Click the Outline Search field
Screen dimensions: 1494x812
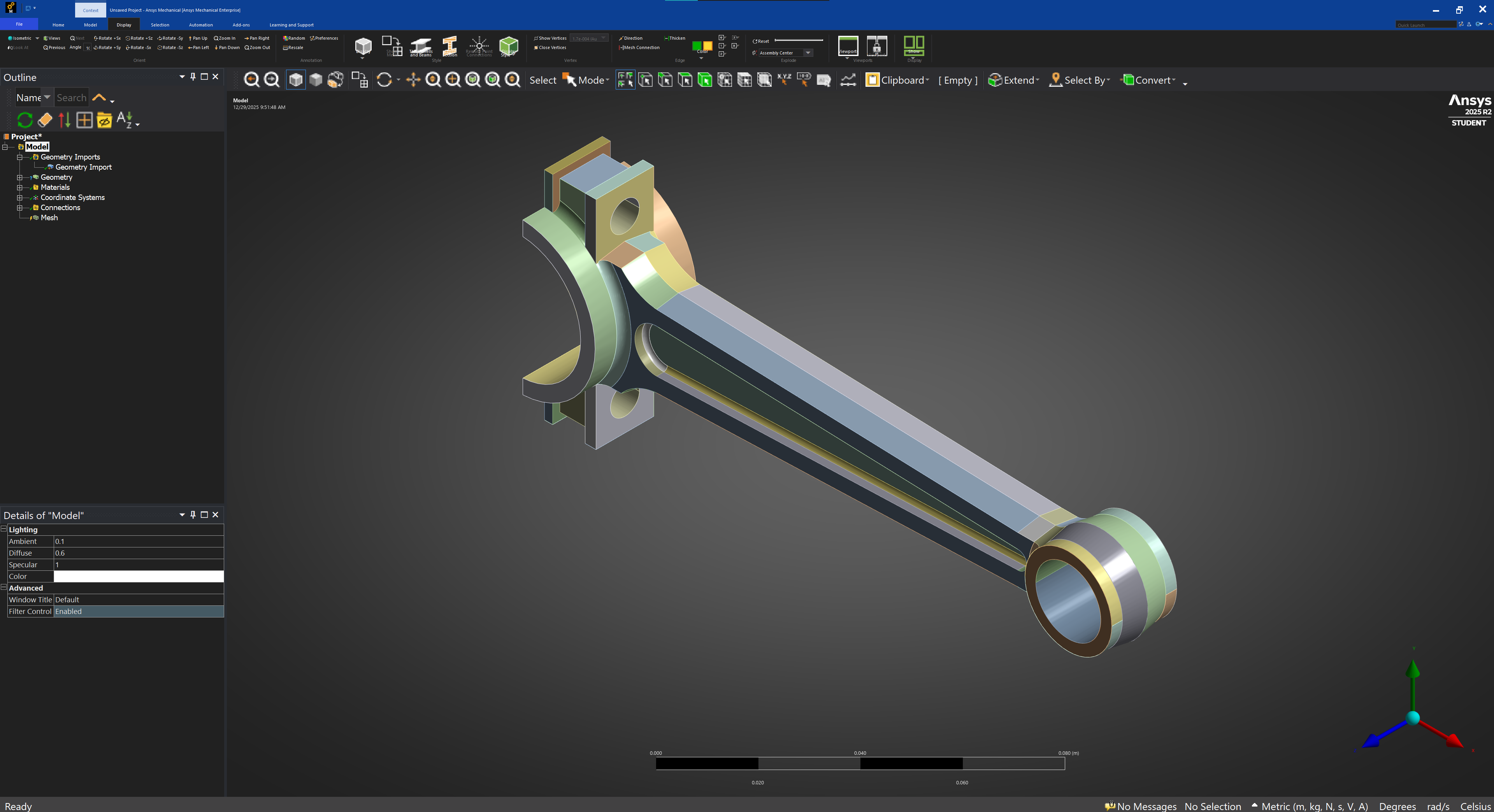tap(71, 98)
